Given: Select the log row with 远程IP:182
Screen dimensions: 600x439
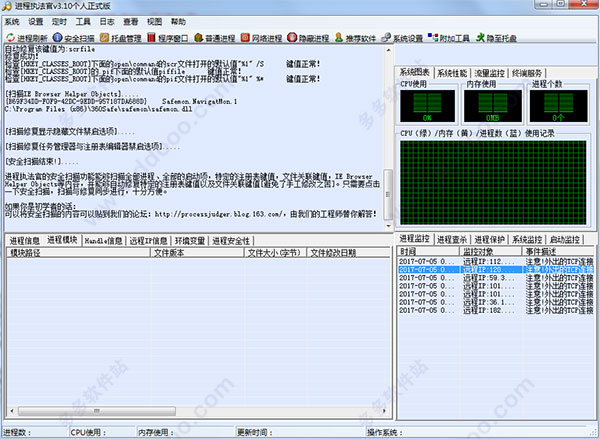Looking at the screenshot, I should pos(496,310).
